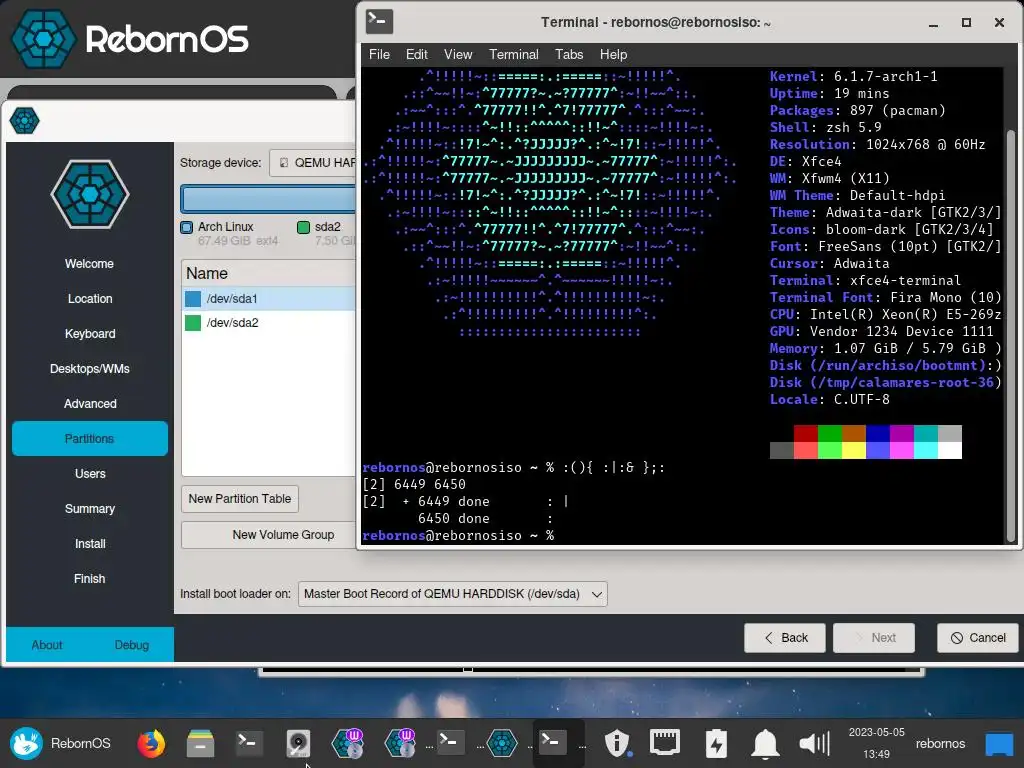Click the blue show-desktop icon in the tray
This screenshot has height=768, width=1024.
[999, 743]
